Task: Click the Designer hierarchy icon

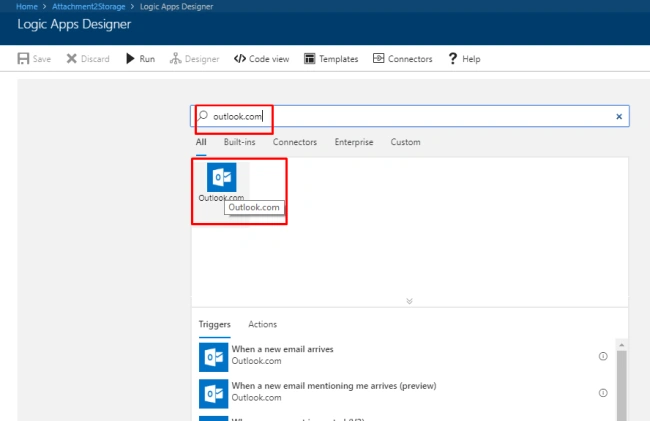Action: pyautogui.click(x=175, y=58)
